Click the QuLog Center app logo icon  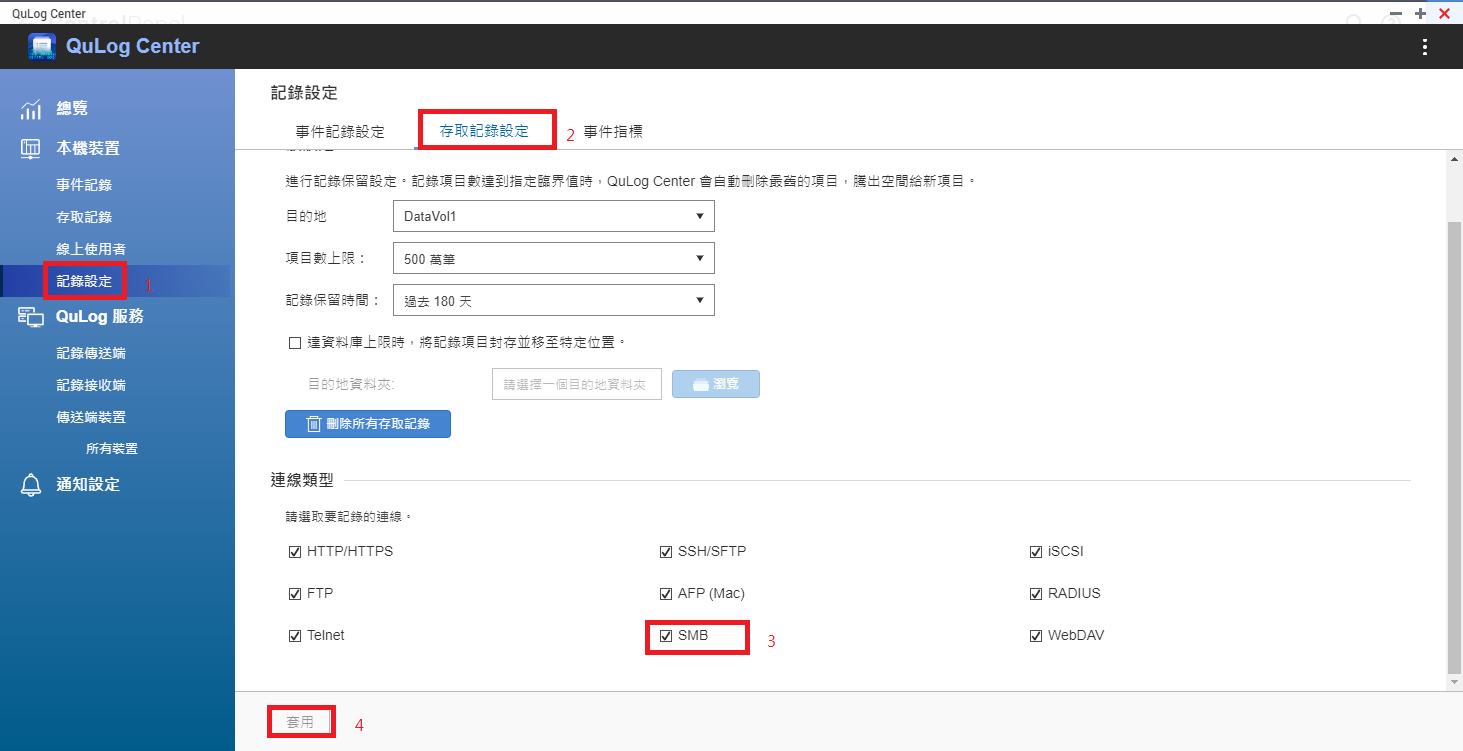[42, 47]
